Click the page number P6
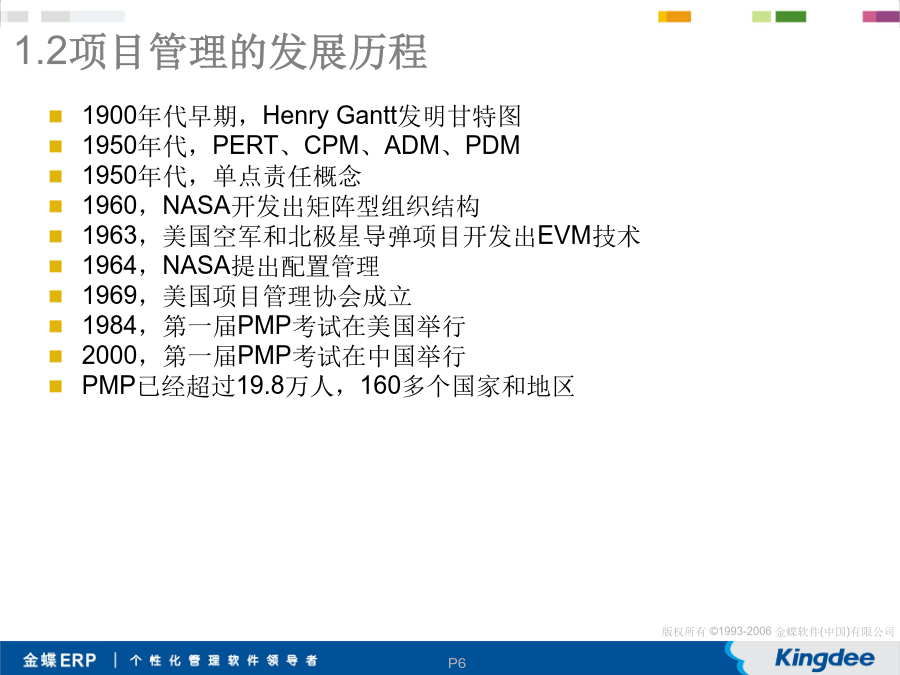This screenshot has width=900, height=675. point(457,663)
